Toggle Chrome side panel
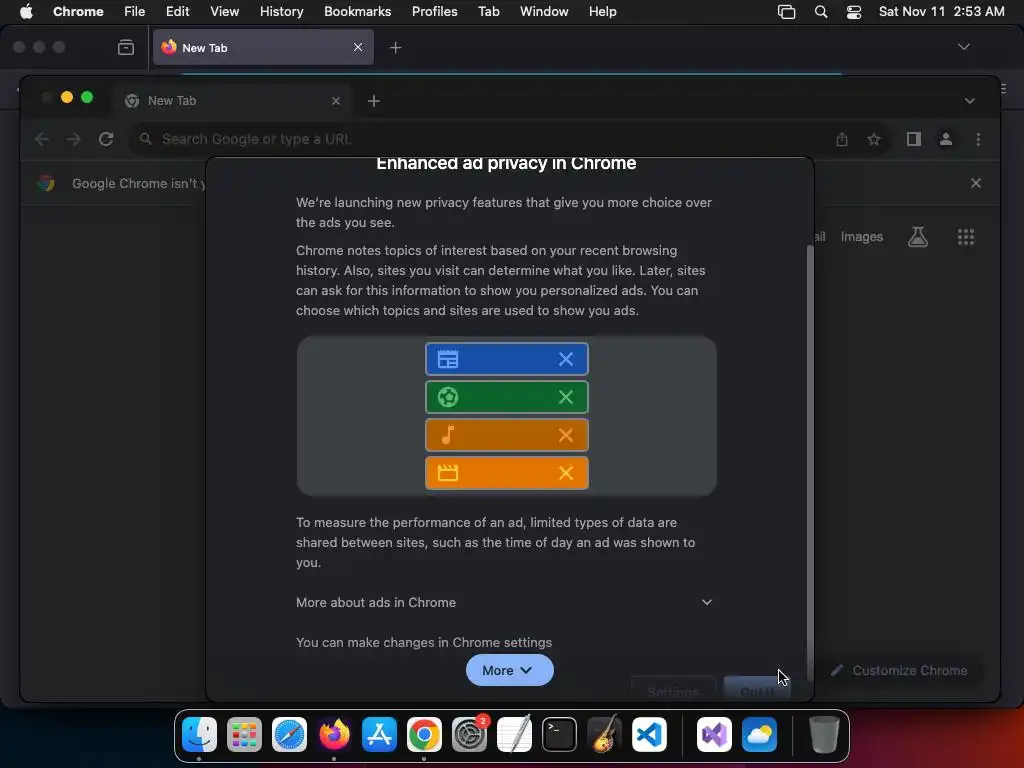1024x768 pixels. pyautogui.click(x=914, y=139)
